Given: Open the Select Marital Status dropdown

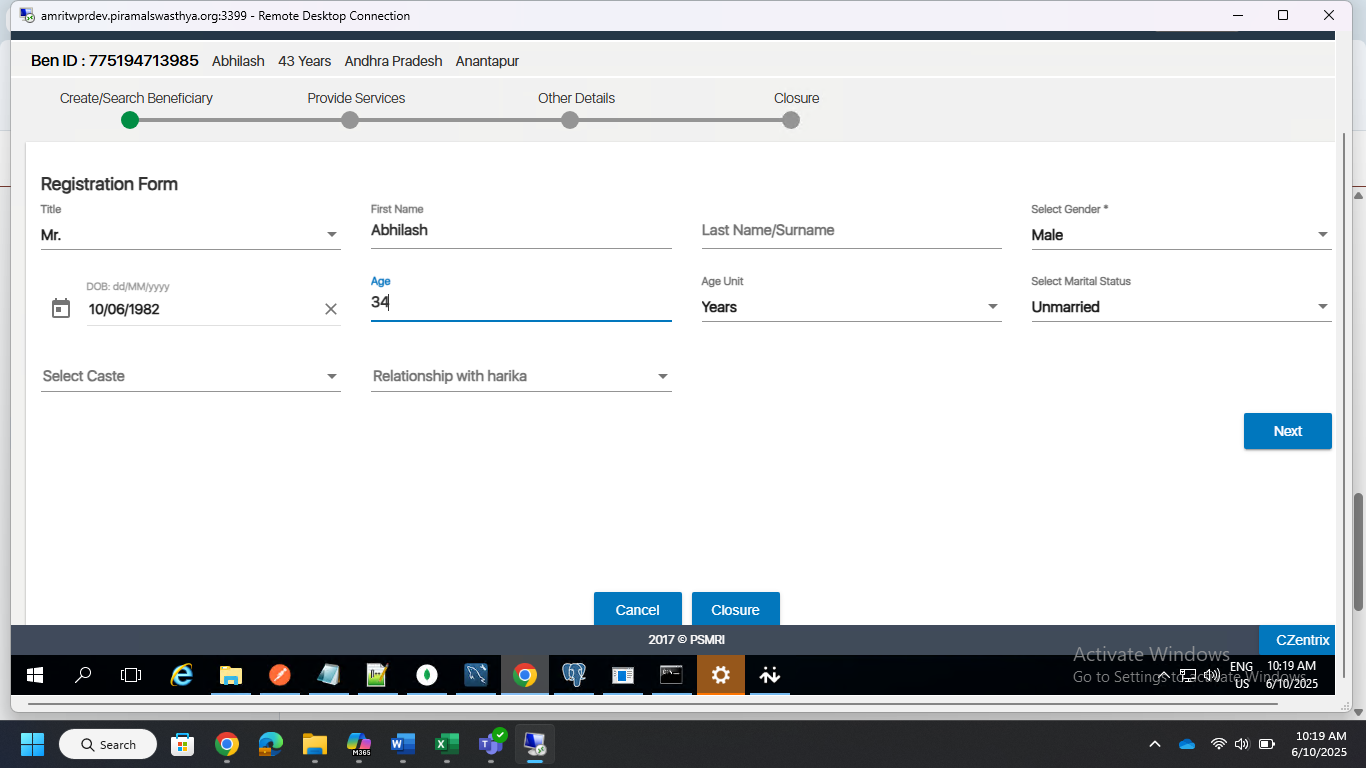Looking at the screenshot, I should (x=1181, y=307).
